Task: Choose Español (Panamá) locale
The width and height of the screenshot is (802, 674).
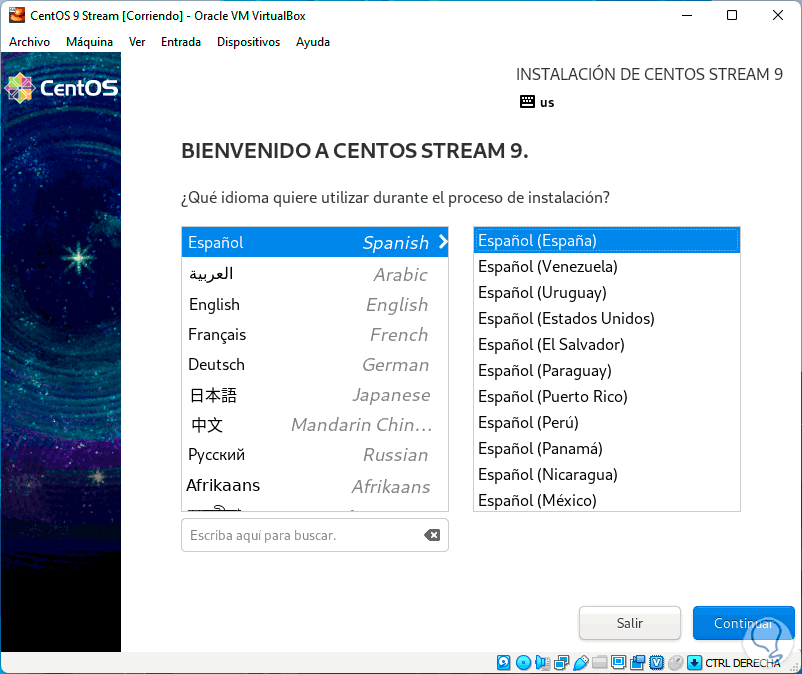Action: (x=607, y=448)
